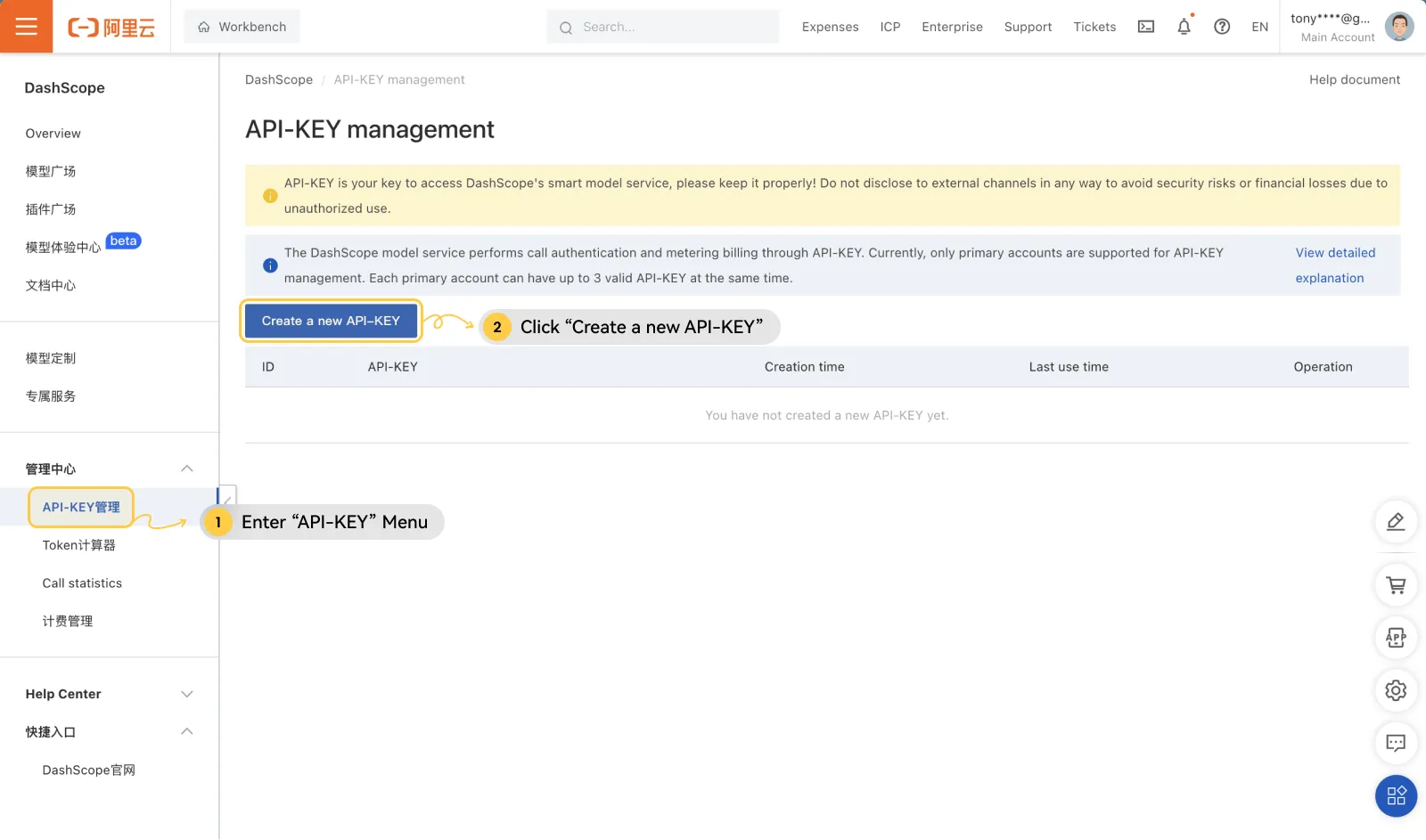Screen dimensions: 1426x840
Task: Click the user avatar picture
Action: [x=1398, y=27]
